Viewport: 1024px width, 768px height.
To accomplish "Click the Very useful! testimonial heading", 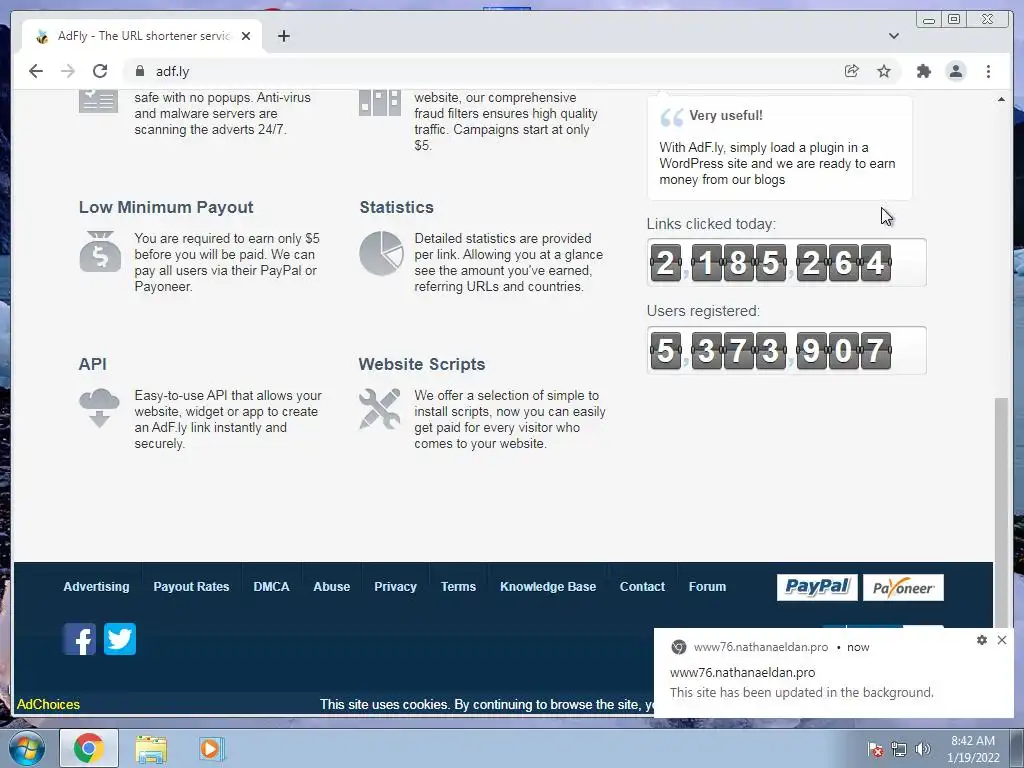I will point(726,116).
